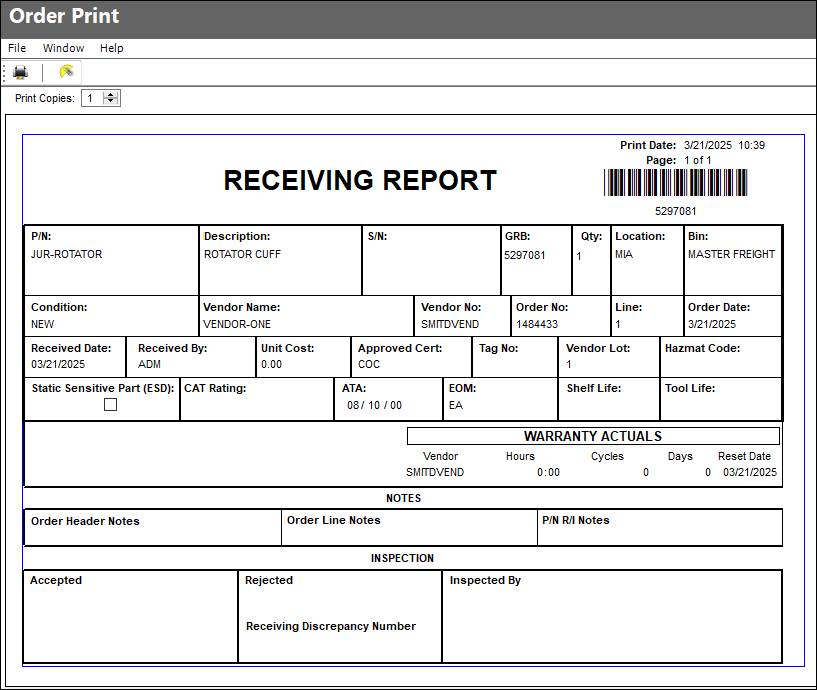Click the Inspected By label

[x=485, y=580]
